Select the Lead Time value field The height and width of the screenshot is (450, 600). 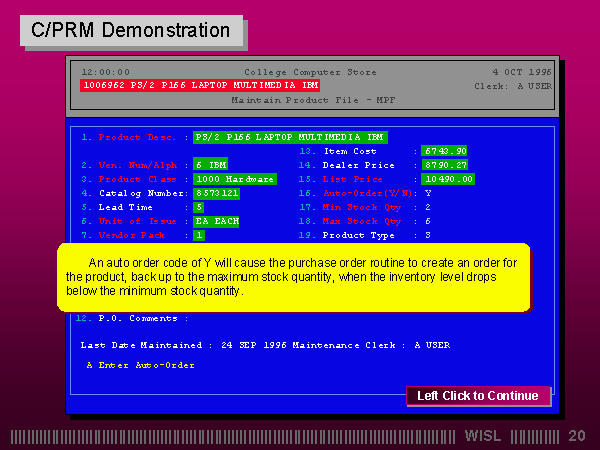pyautogui.click(x=199, y=207)
